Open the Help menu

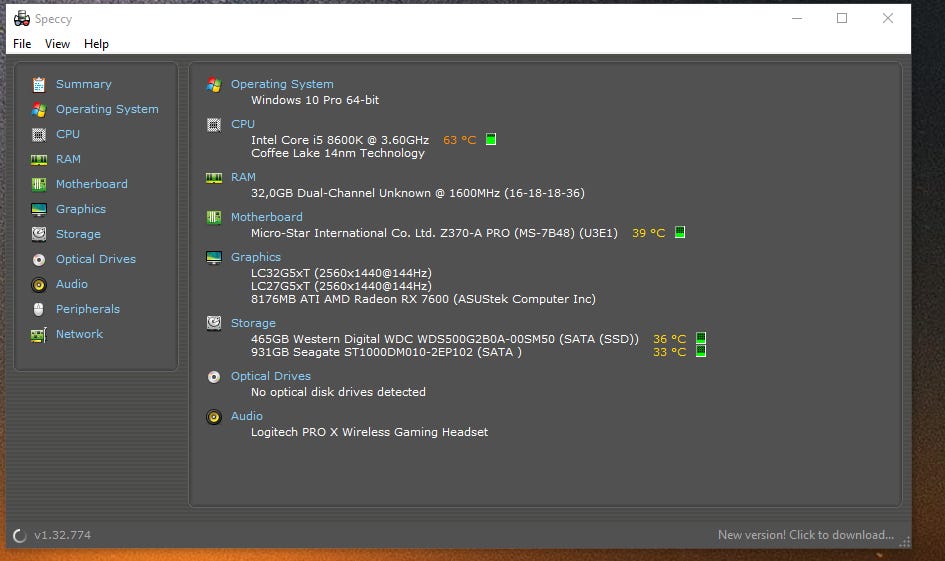(96, 44)
